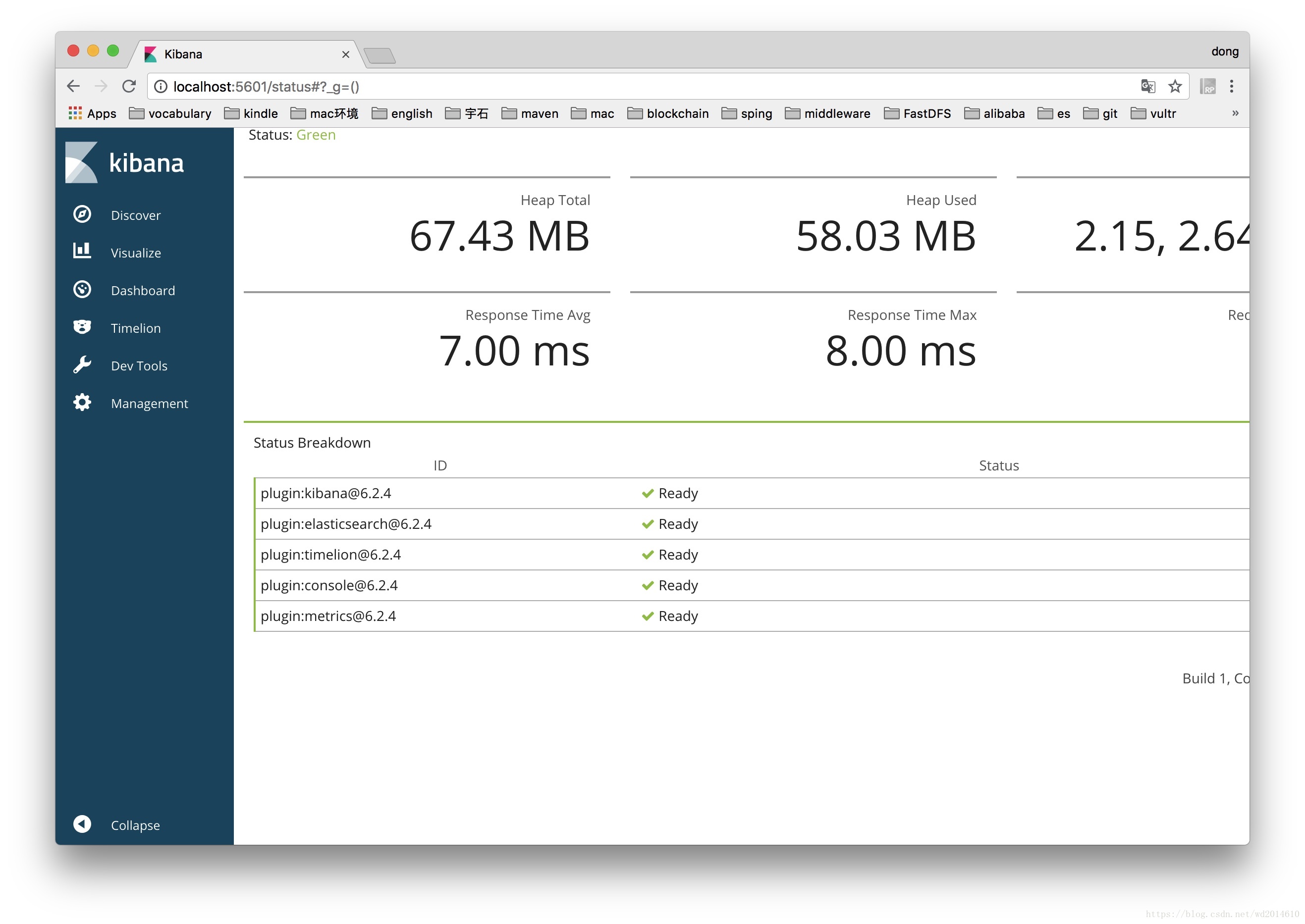Open the blockchain bookmarks folder
Viewport: 1305px width, 924px height.
click(x=667, y=113)
